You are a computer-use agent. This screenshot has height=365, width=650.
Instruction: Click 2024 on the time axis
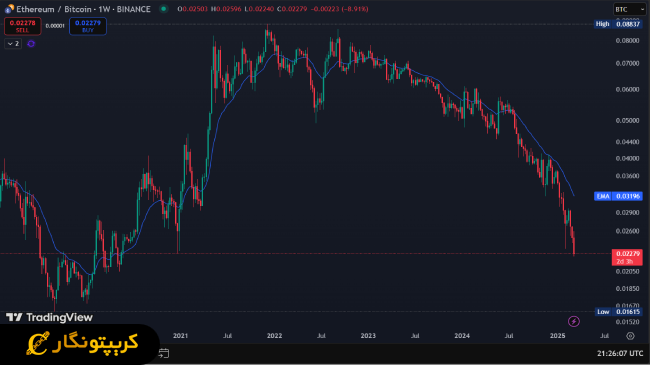462,336
